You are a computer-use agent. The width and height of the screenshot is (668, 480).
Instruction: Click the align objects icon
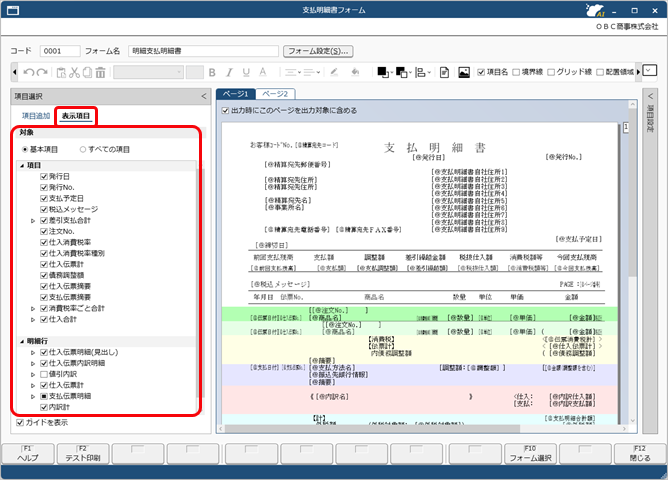[420, 72]
